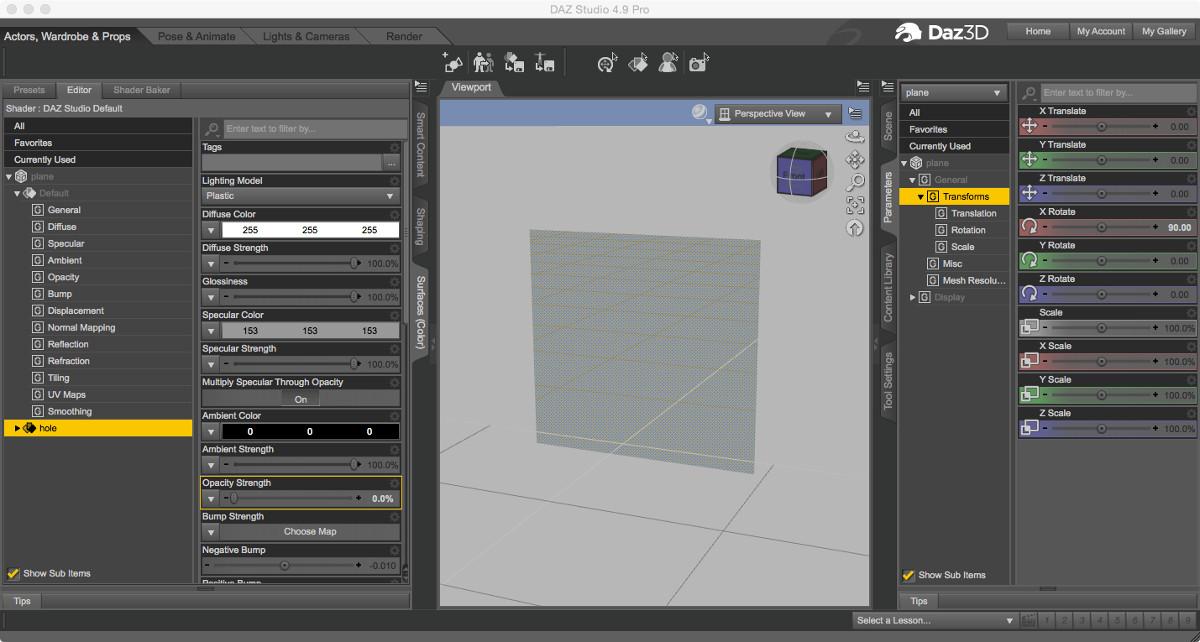Switch to the Render activity tab
This screenshot has height=642, width=1200.
(404, 36)
